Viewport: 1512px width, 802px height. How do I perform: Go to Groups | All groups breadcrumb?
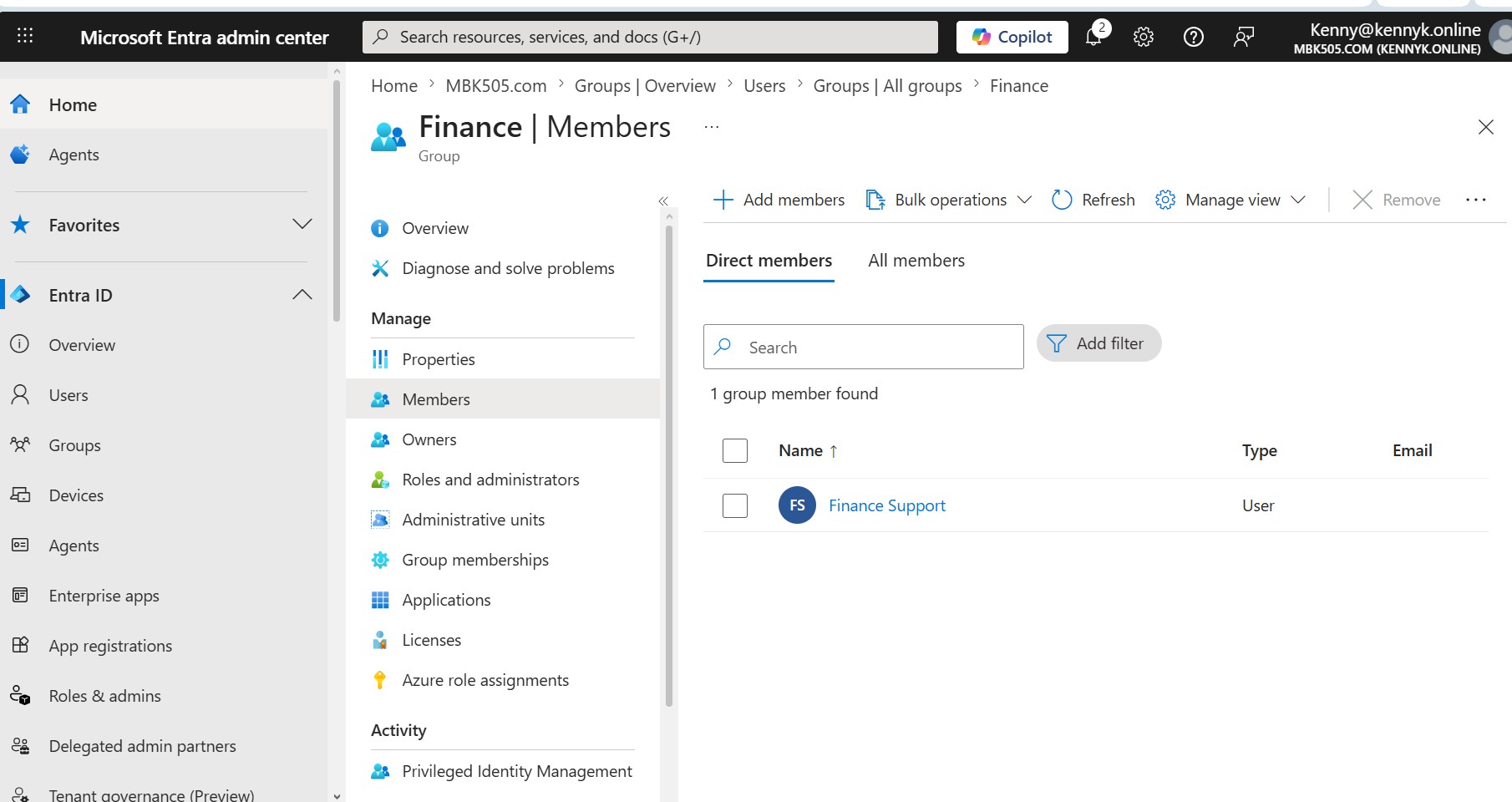tap(887, 86)
